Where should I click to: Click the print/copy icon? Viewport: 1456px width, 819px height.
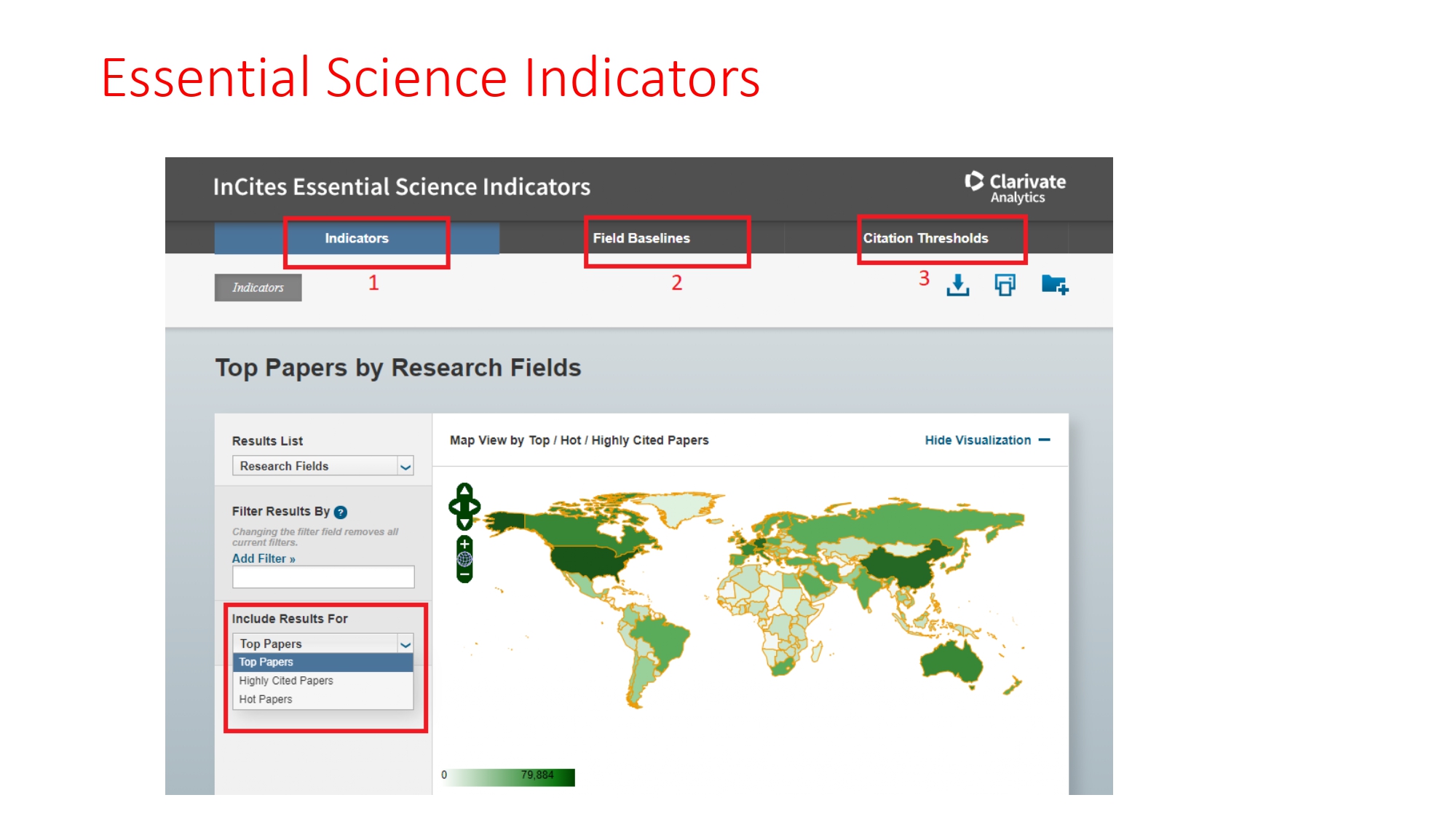click(x=1005, y=285)
